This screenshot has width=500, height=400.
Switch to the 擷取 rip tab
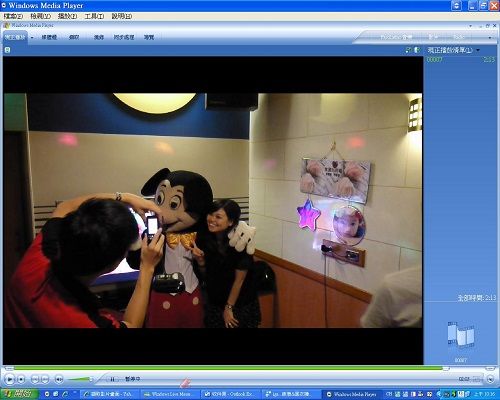coord(74,37)
